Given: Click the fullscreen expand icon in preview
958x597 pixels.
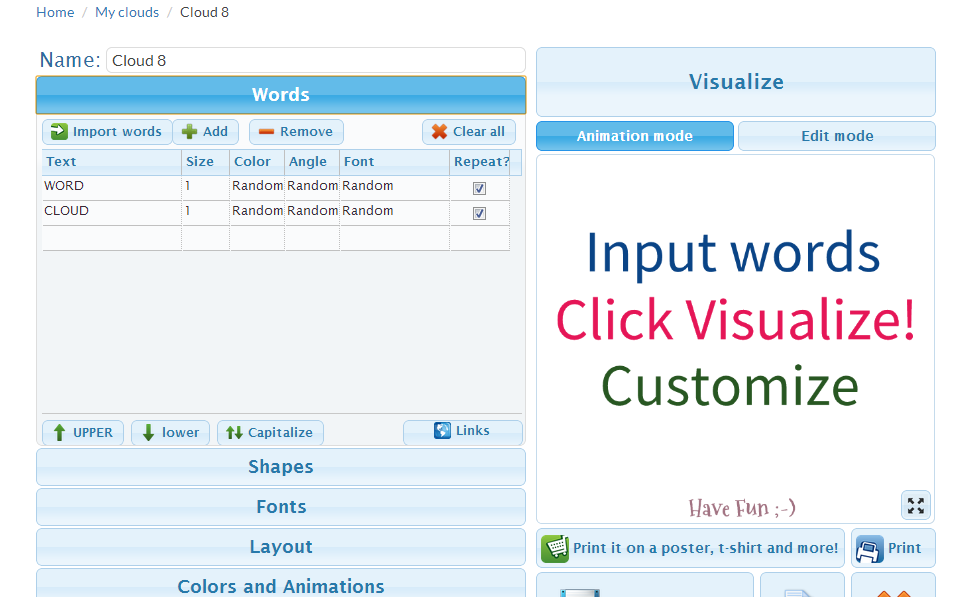Looking at the screenshot, I should pos(916,505).
